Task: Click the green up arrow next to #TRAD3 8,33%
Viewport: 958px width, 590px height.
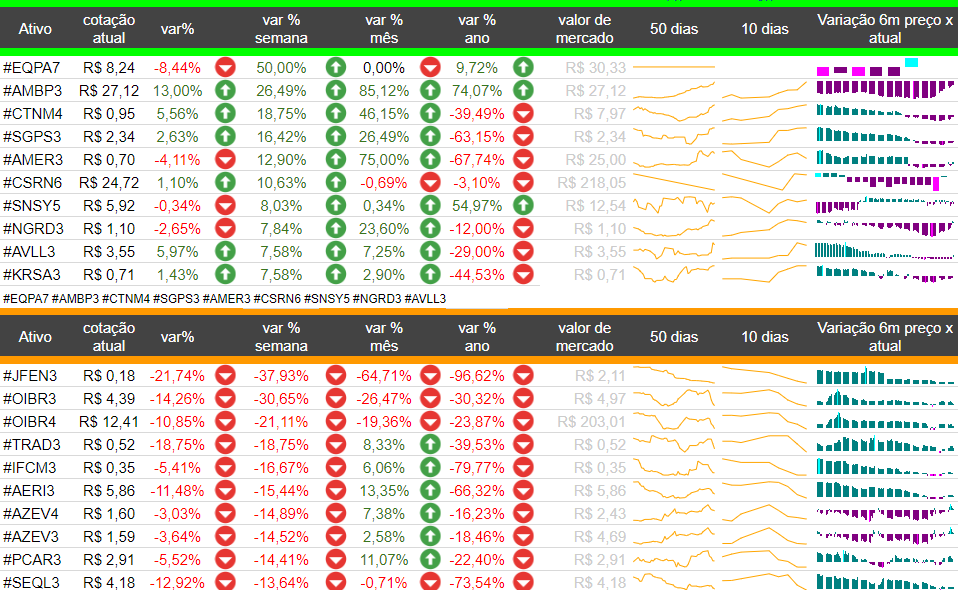Action: [x=430, y=444]
